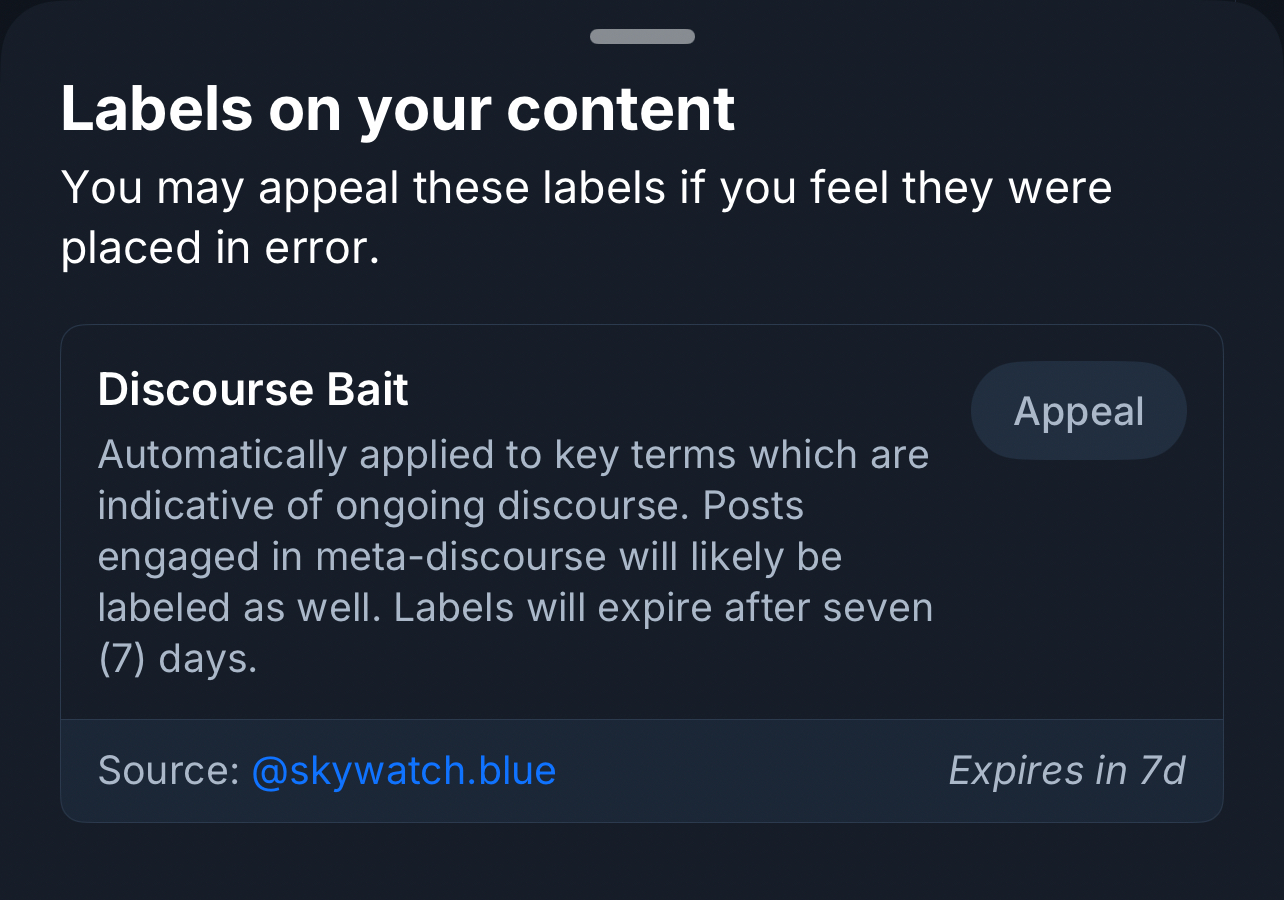This screenshot has height=900, width=1284.
Task: Click the "(7) days." description line
Action: point(178,660)
